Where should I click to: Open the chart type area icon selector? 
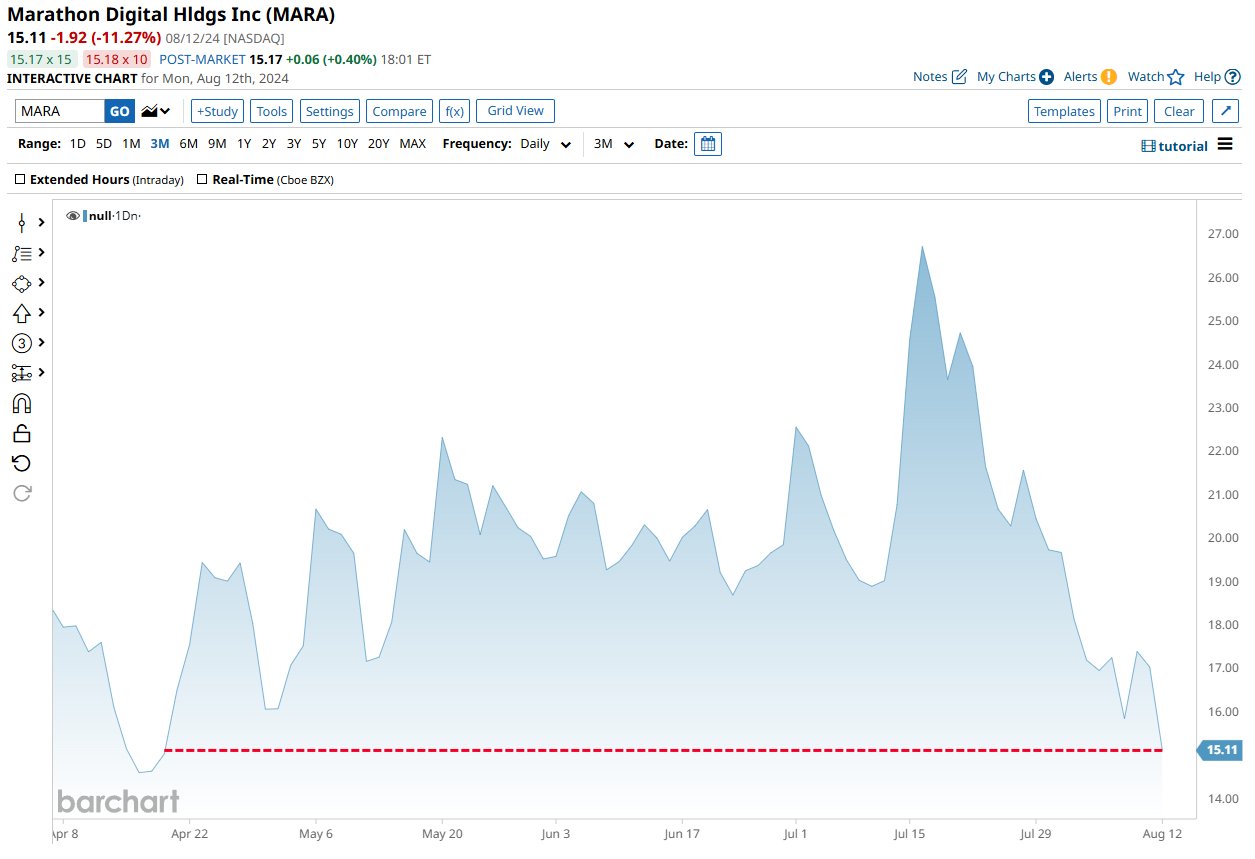point(155,111)
